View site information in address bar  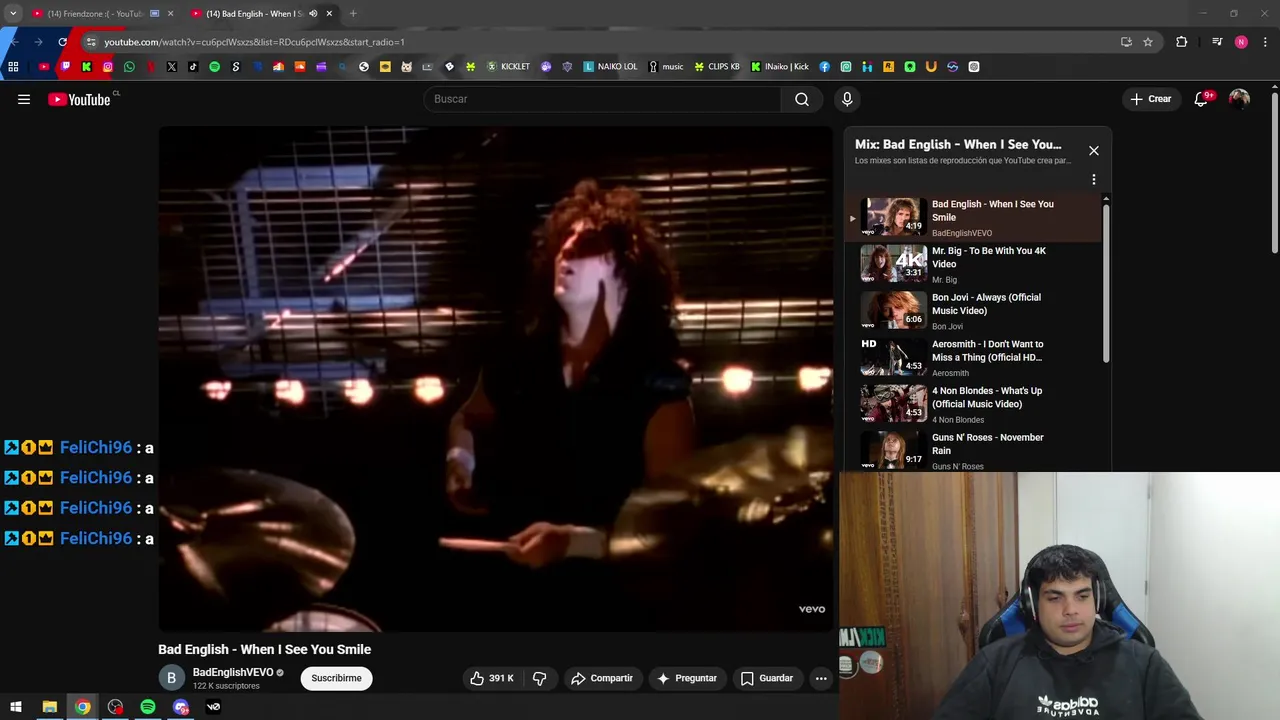tap(90, 42)
